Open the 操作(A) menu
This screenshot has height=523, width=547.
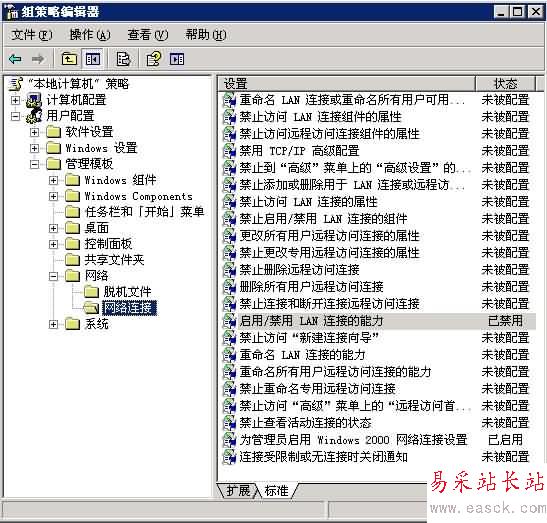pos(90,35)
